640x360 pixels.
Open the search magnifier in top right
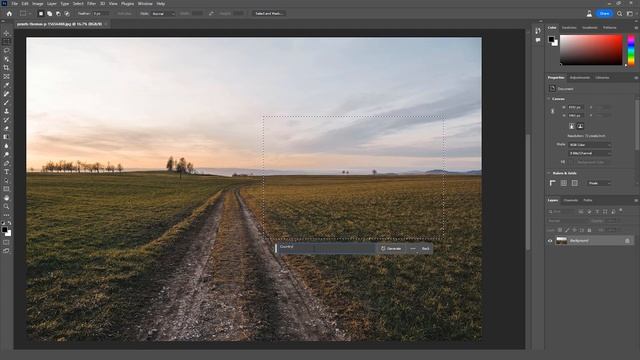point(619,13)
